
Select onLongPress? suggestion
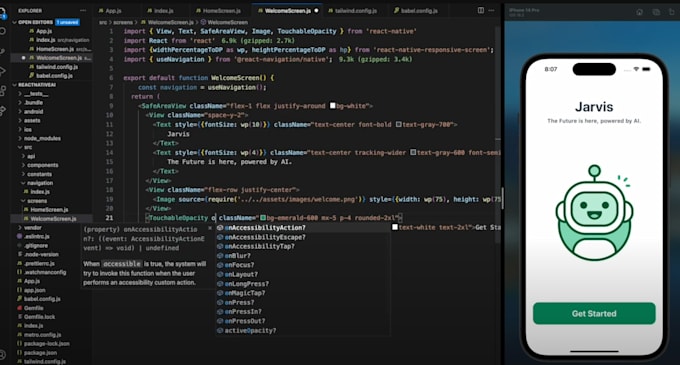(303, 284)
